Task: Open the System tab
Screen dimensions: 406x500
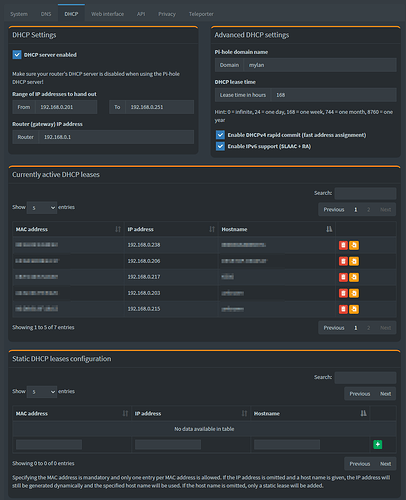Action: (x=19, y=14)
